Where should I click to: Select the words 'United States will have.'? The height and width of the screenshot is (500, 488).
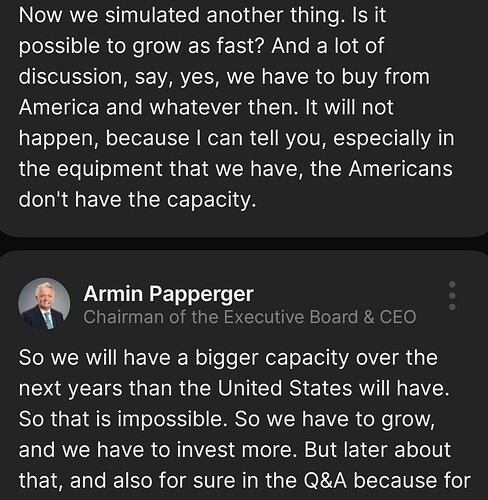(333, 388)
